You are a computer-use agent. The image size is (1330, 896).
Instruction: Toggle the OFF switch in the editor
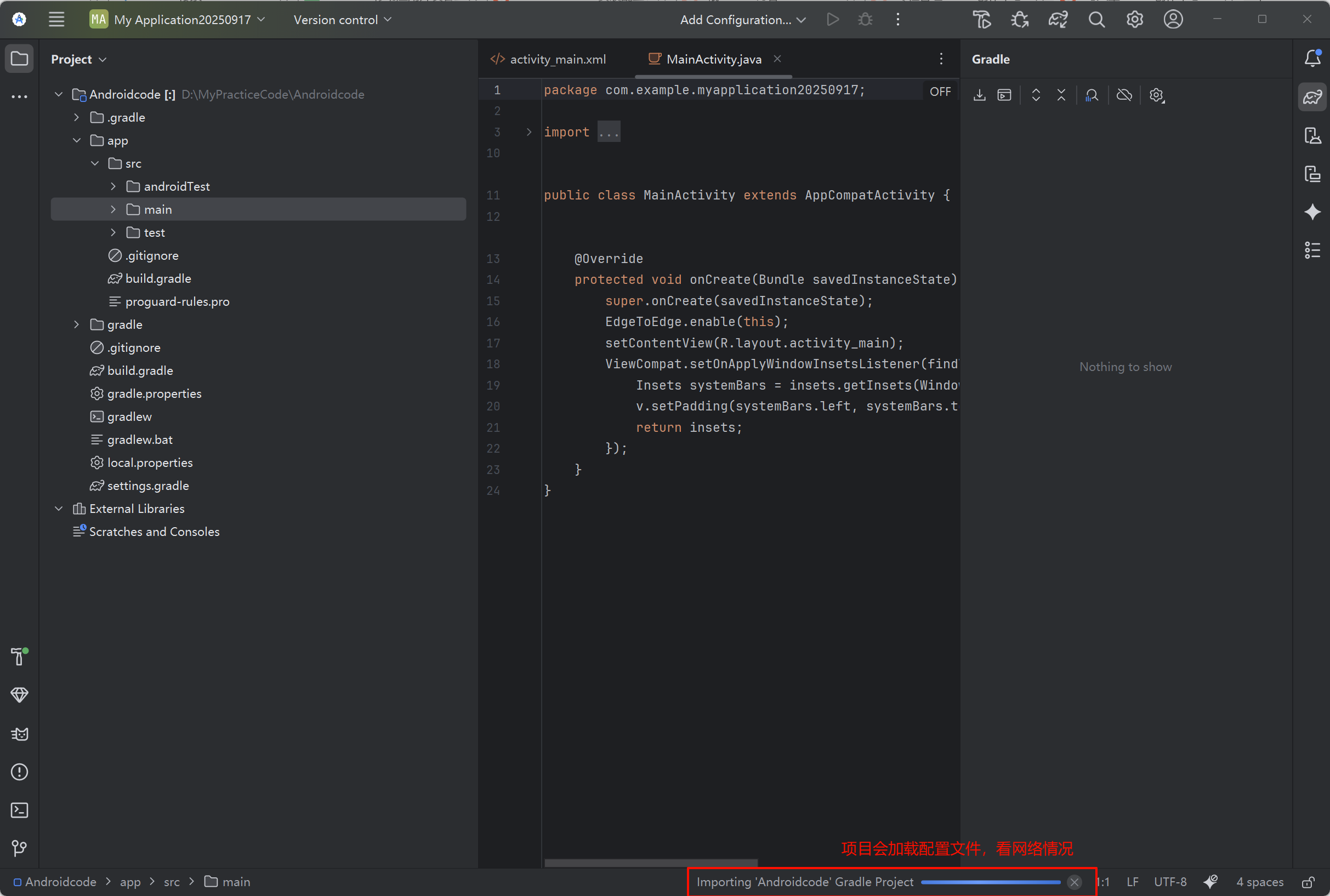click(x=940, y=90)
